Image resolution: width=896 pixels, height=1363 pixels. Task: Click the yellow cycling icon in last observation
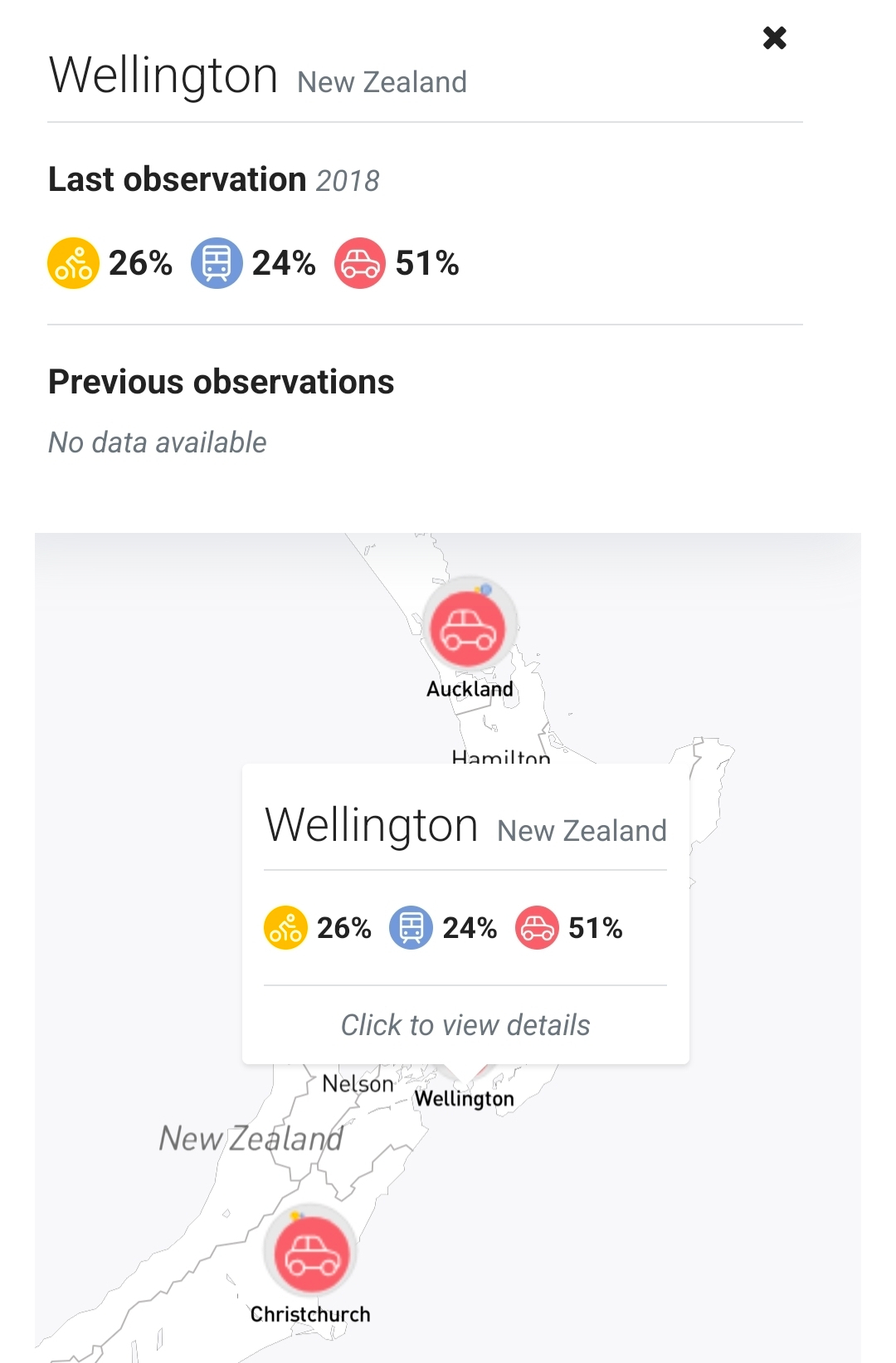73,263
